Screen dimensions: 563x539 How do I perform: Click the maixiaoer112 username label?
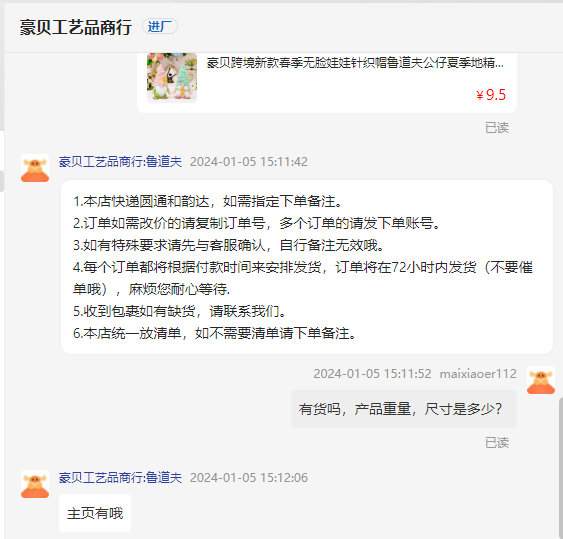click(x=478, y=374)
